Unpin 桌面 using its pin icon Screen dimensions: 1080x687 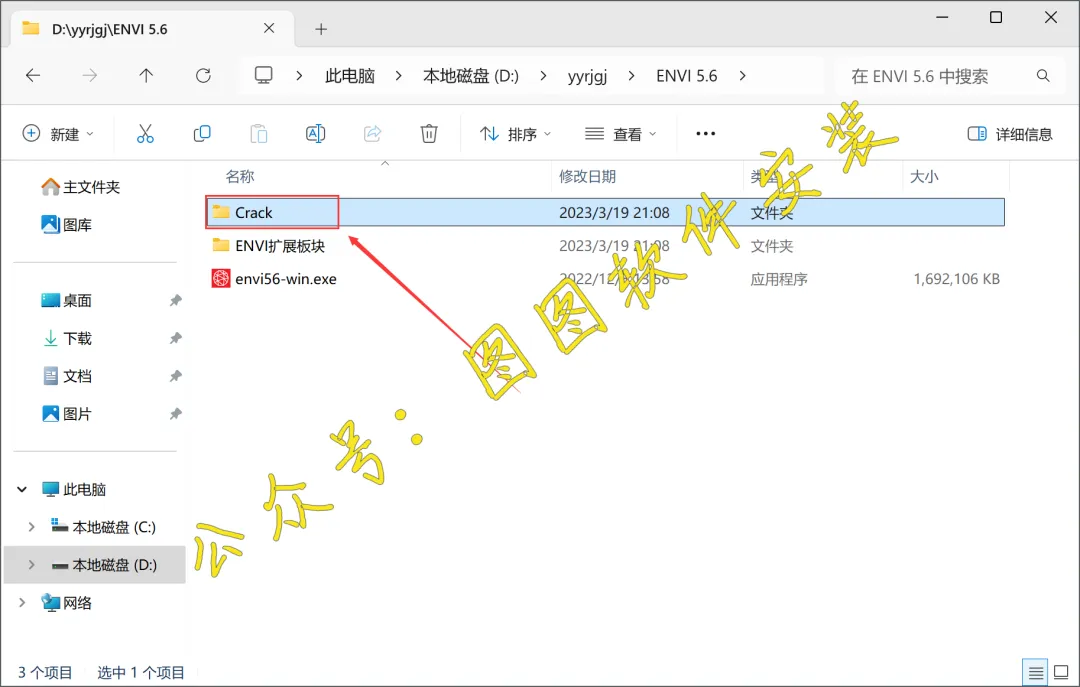[x=176, y=300]
